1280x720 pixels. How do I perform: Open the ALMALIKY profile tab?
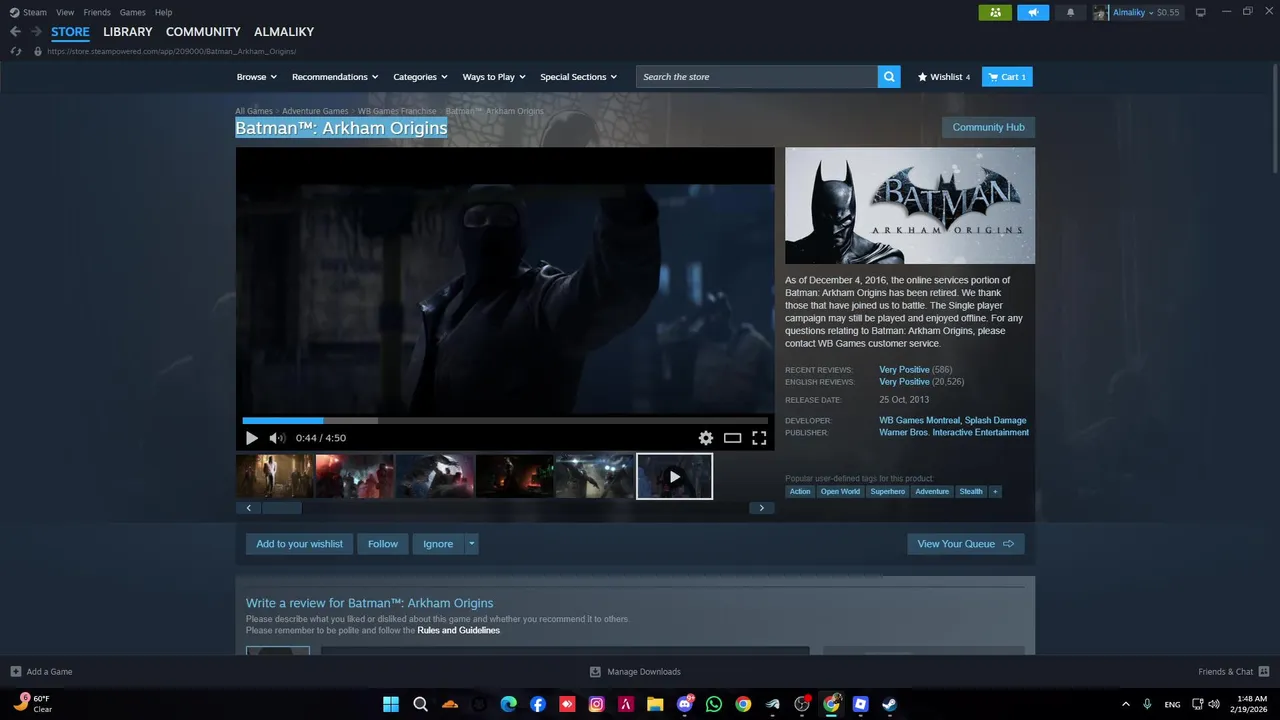284,32
